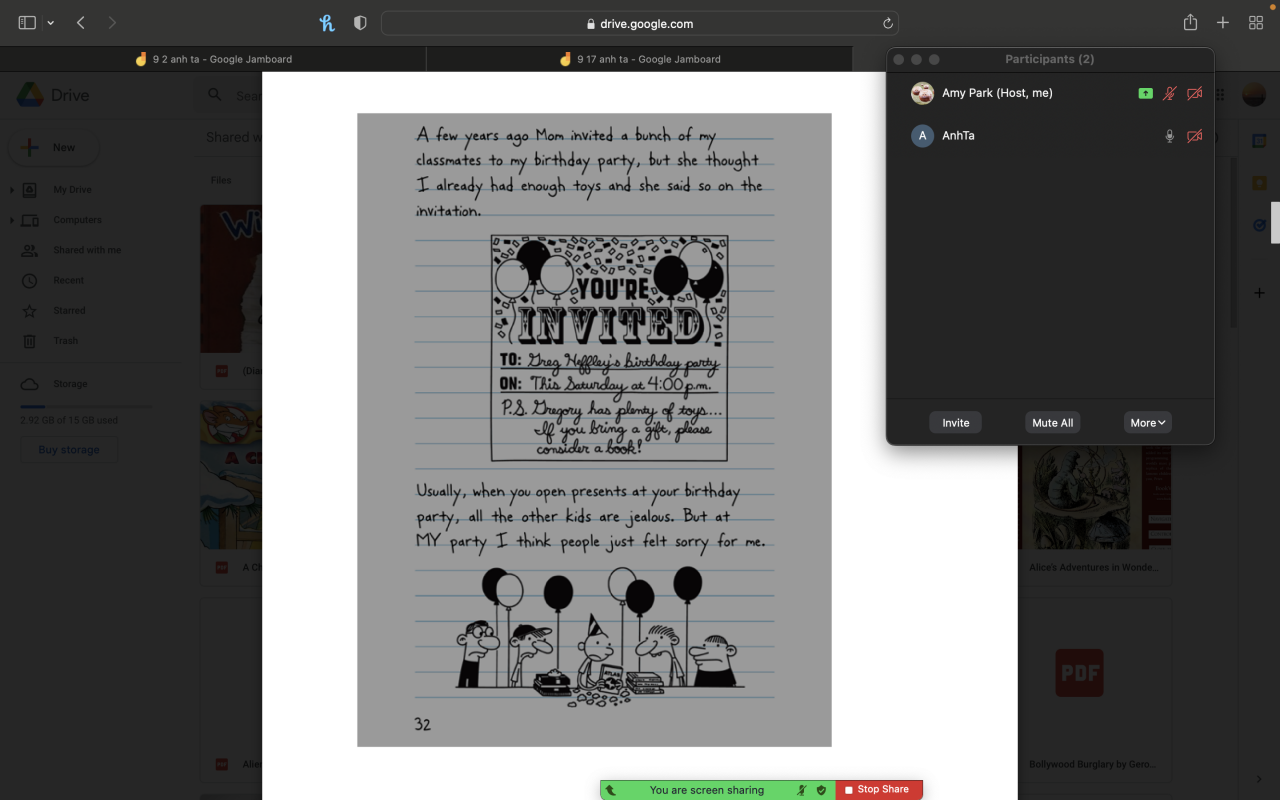Open Google Keep in the Drive side panel
Viewport: 1280px width, 800px height.
[1259, 183]
